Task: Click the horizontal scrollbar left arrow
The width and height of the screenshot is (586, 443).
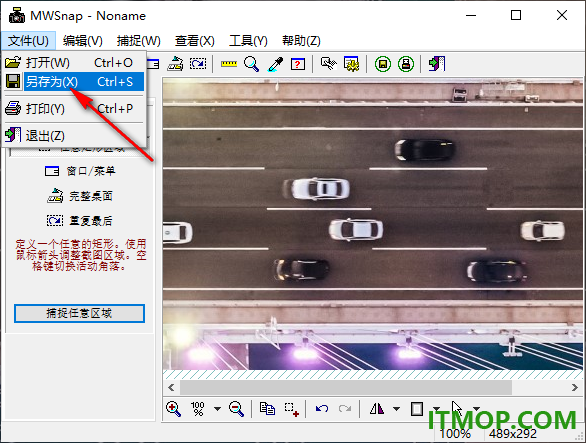Action: tap(171, 387)
